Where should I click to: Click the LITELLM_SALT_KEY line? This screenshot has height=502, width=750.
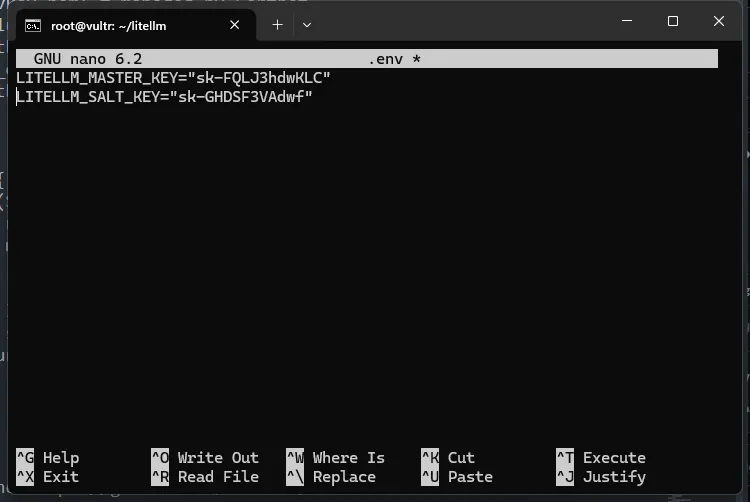coord(164,97)
